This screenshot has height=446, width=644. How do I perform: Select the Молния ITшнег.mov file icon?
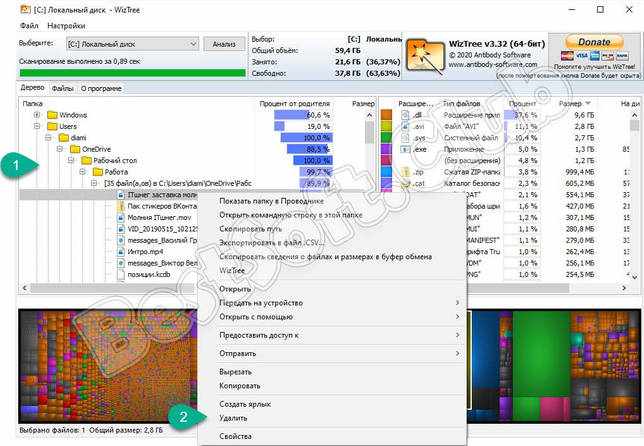pyautogui.click(x=121, y=218)
